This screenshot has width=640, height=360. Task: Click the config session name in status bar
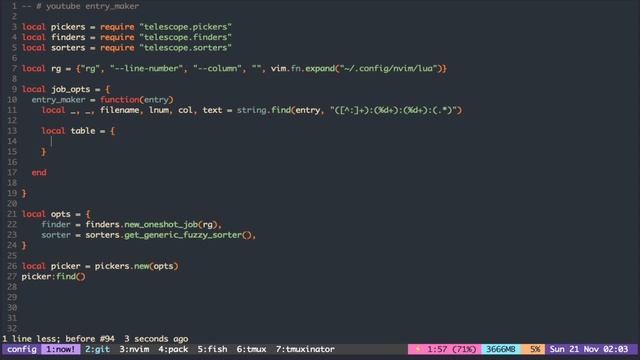[22, 349]
